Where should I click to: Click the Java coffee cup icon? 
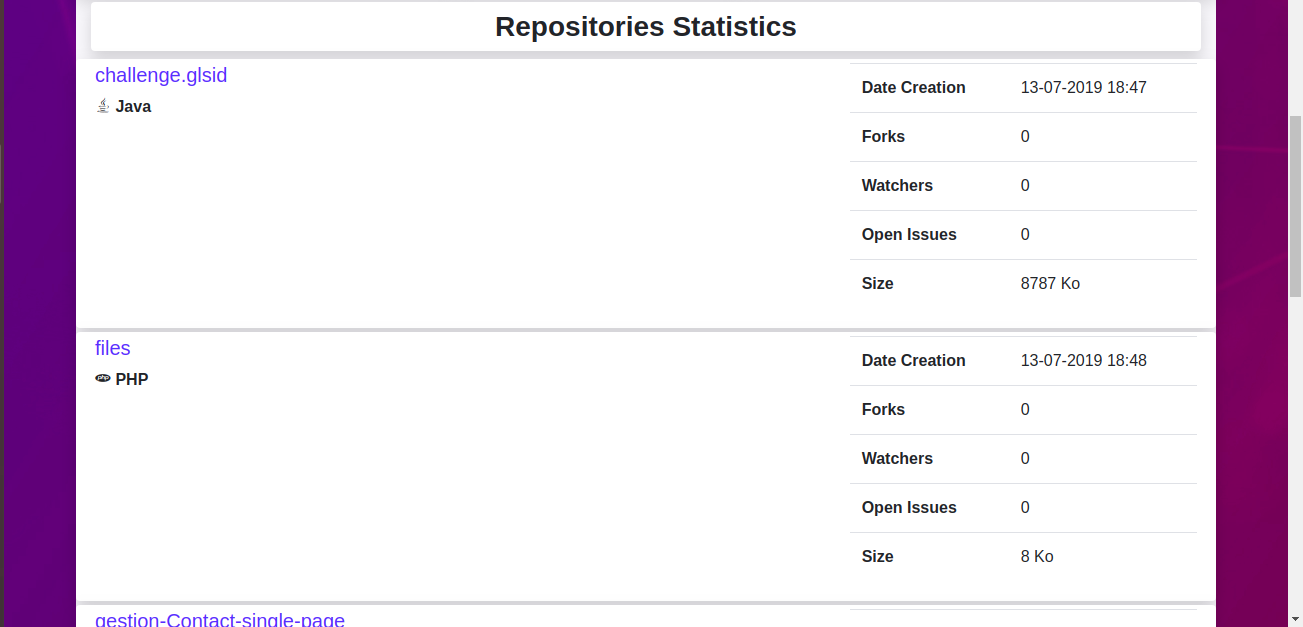coord(103,105)
